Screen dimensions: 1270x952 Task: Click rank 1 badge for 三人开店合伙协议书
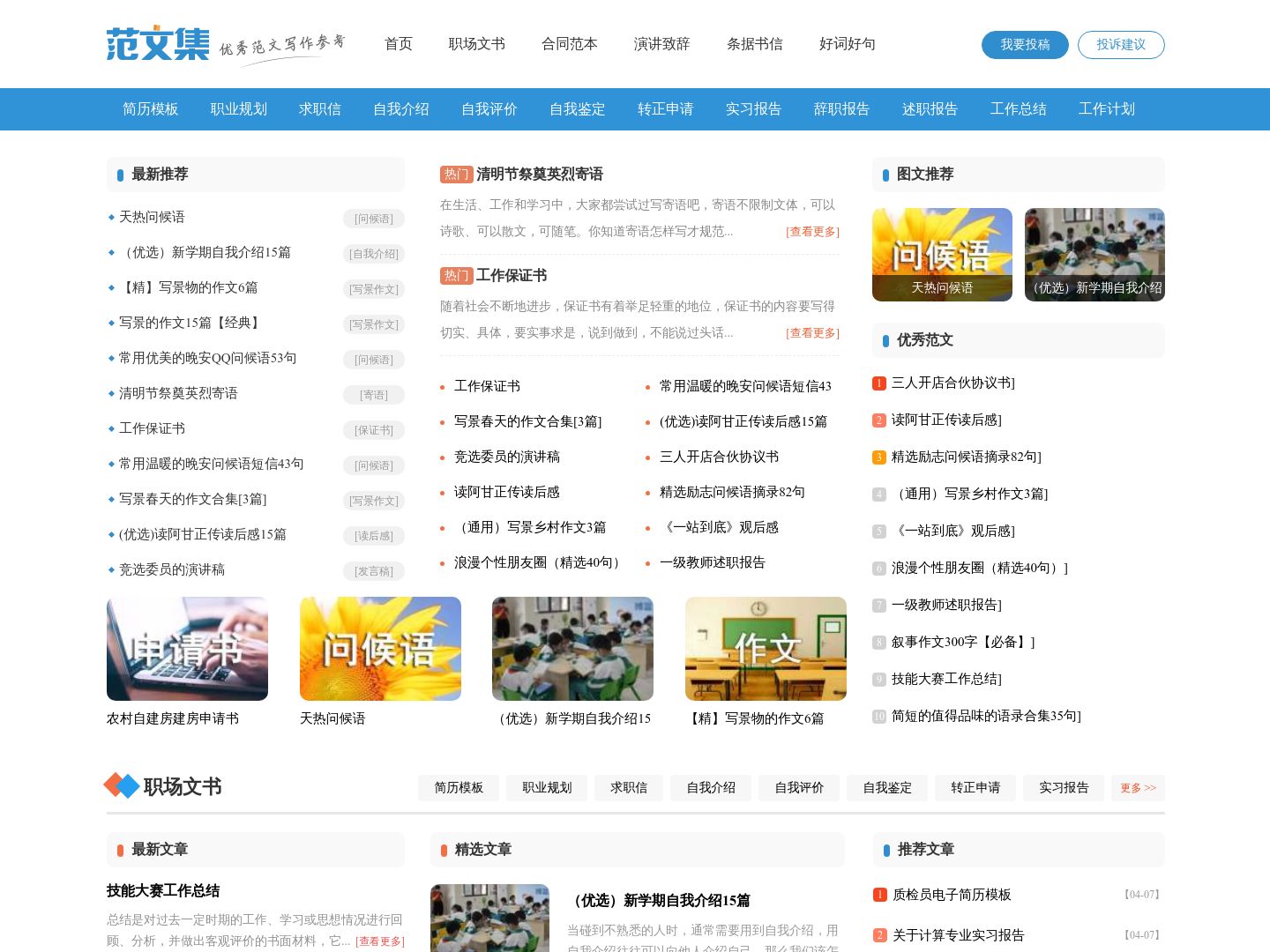878,383
